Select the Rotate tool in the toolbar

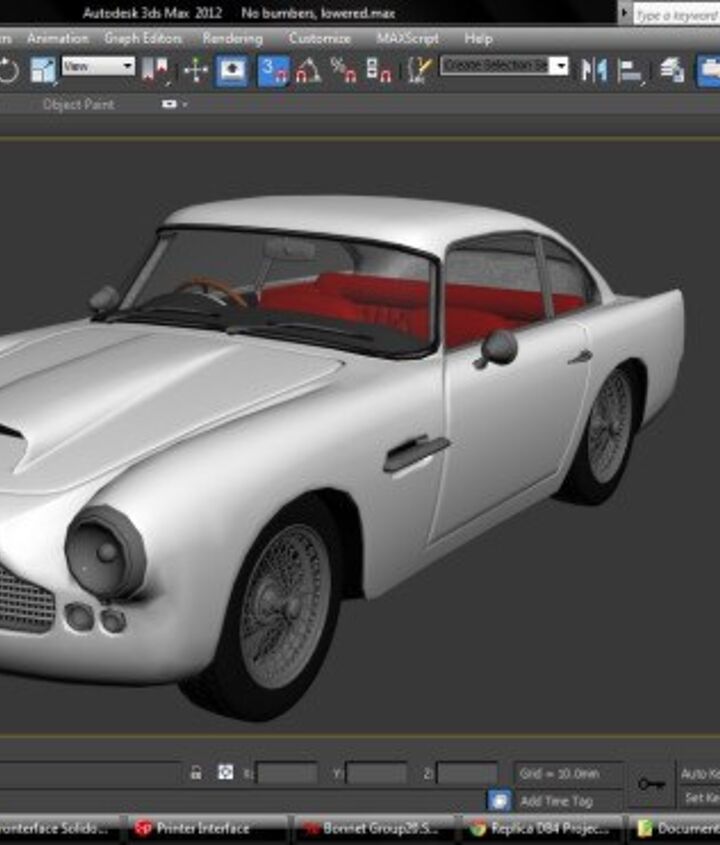pyautogui.click(x=8, y=70)
